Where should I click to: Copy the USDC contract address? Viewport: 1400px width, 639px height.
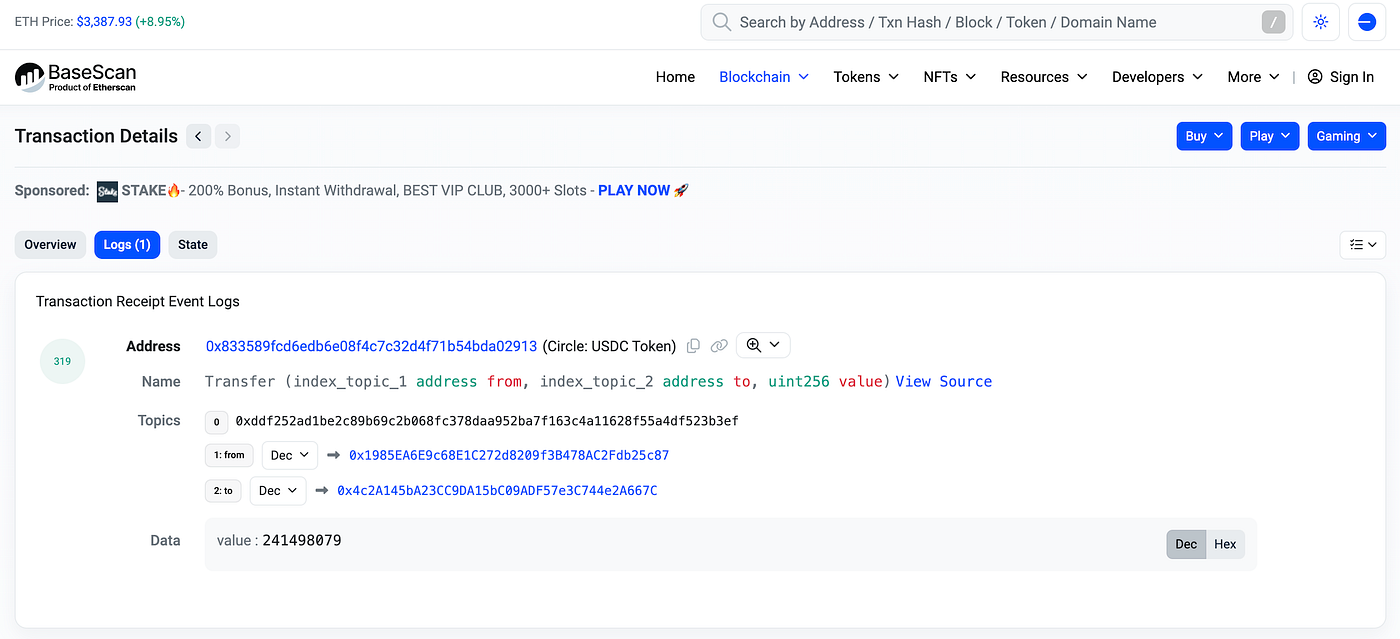click(693, 346)
